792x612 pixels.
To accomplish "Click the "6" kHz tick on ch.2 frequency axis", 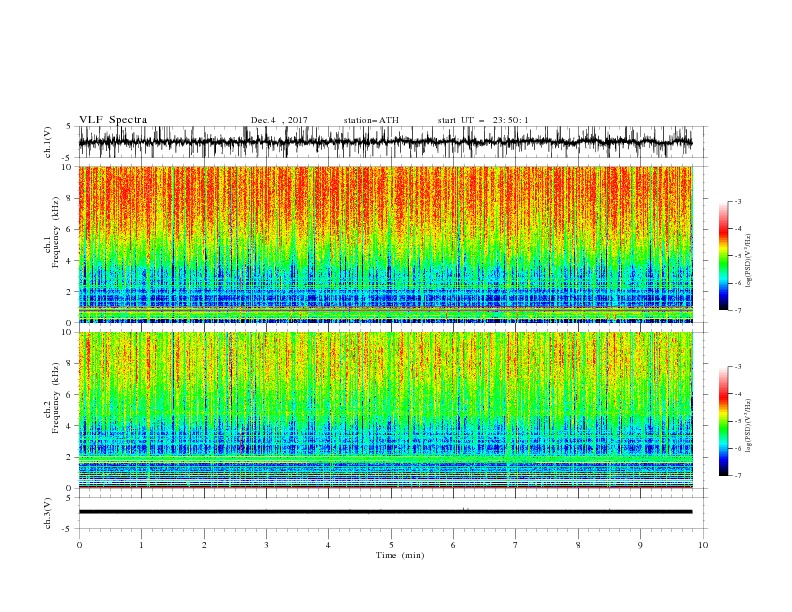I will 70,395.
